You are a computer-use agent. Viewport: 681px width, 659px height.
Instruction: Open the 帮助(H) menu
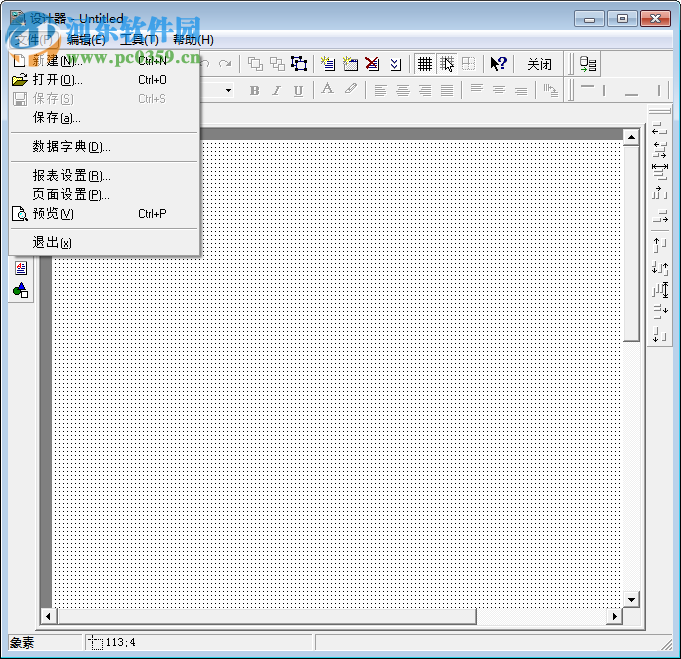point(193,40)
